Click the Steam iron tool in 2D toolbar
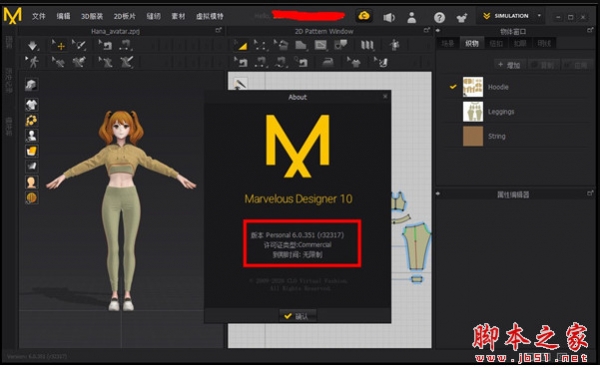Viewport: 600px width, 369px height. point(328,62)
